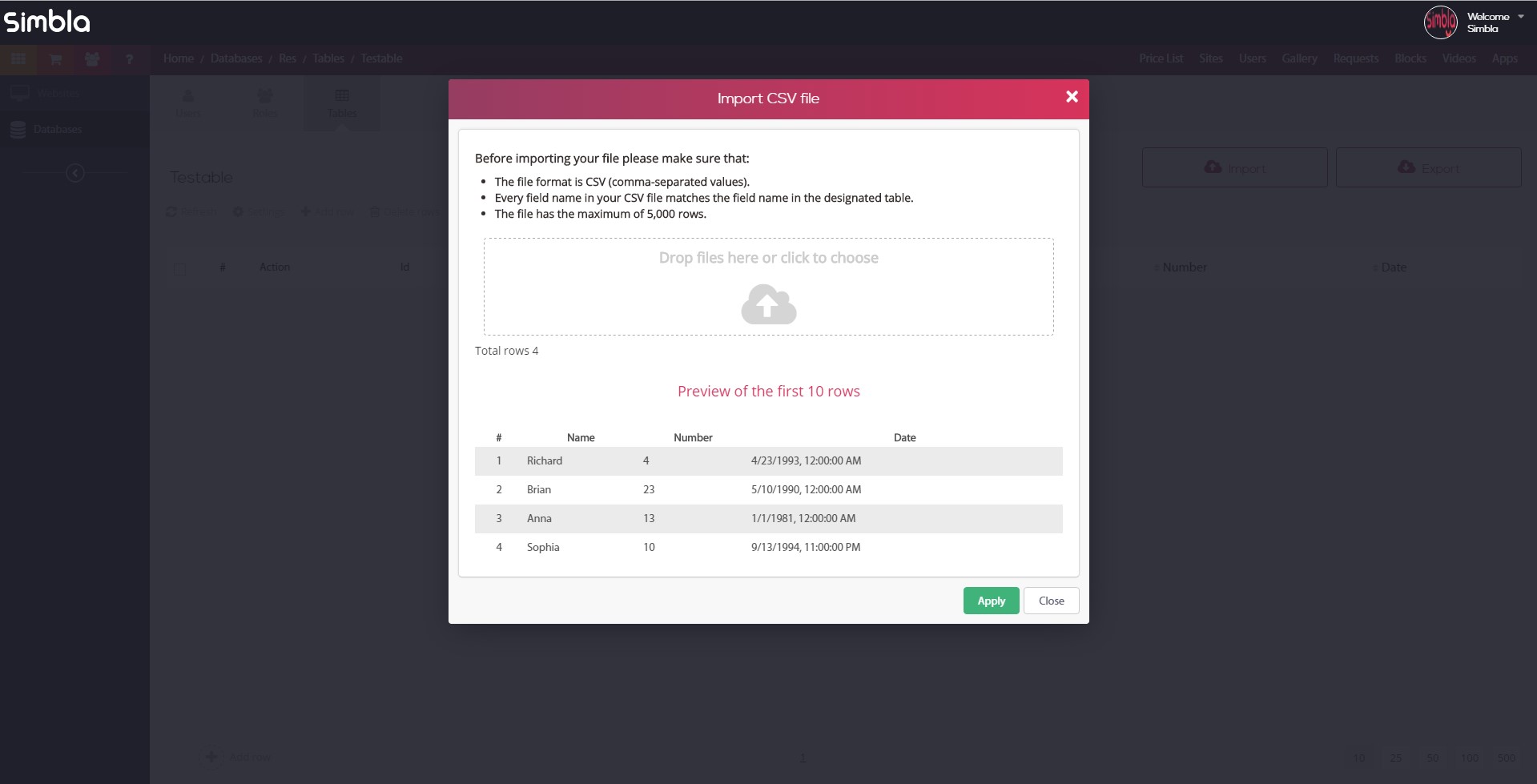Toggle the select-all rows checkbox
The width and height of the screenshot is (1537, 784).
point(179,268)
